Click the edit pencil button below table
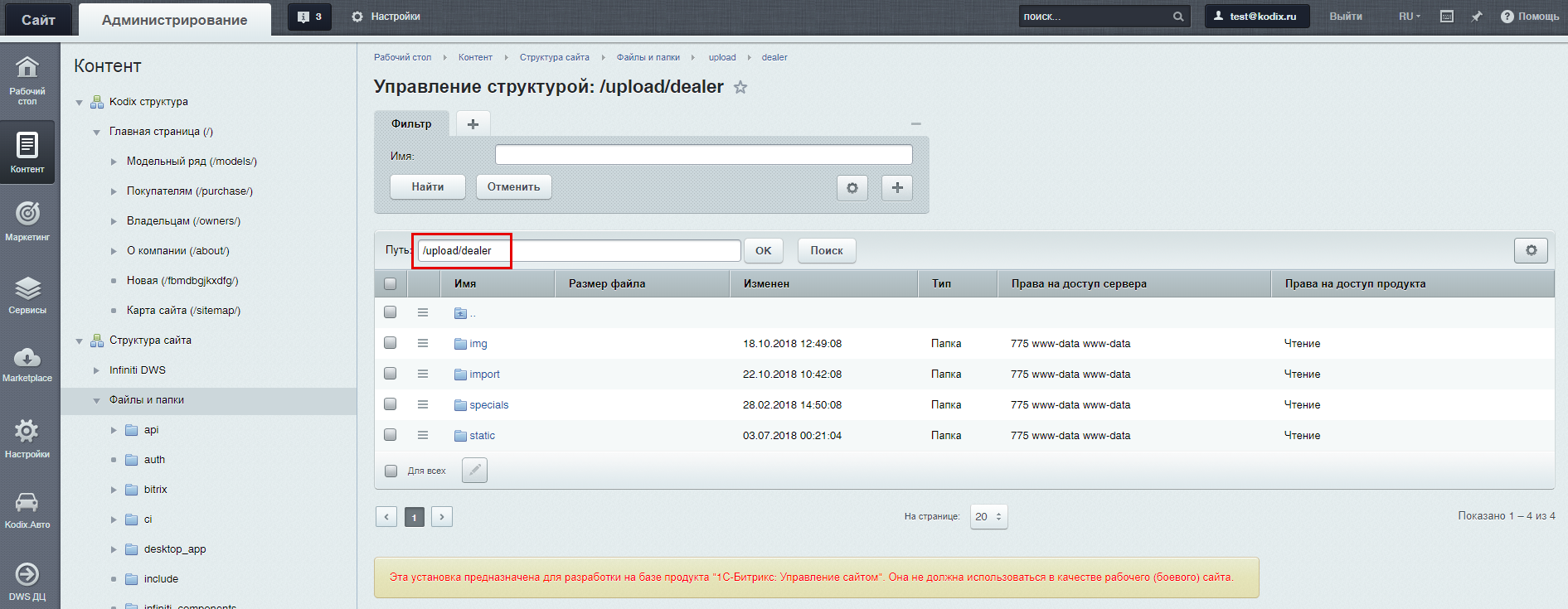Image resolution: width=1568 pixels, height=609 pixels. [474, 471]
